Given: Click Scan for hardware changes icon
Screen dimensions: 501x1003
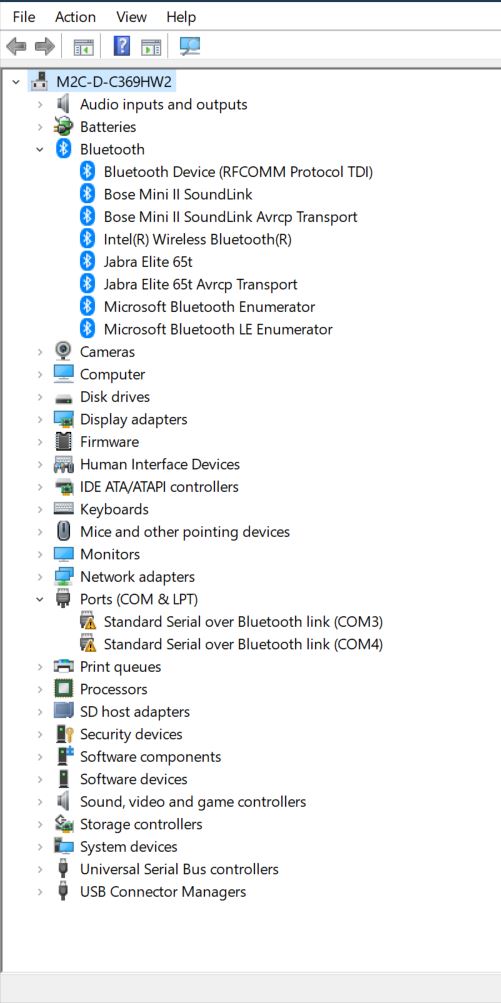Looking at the screenshot, I should coord(190,45).
